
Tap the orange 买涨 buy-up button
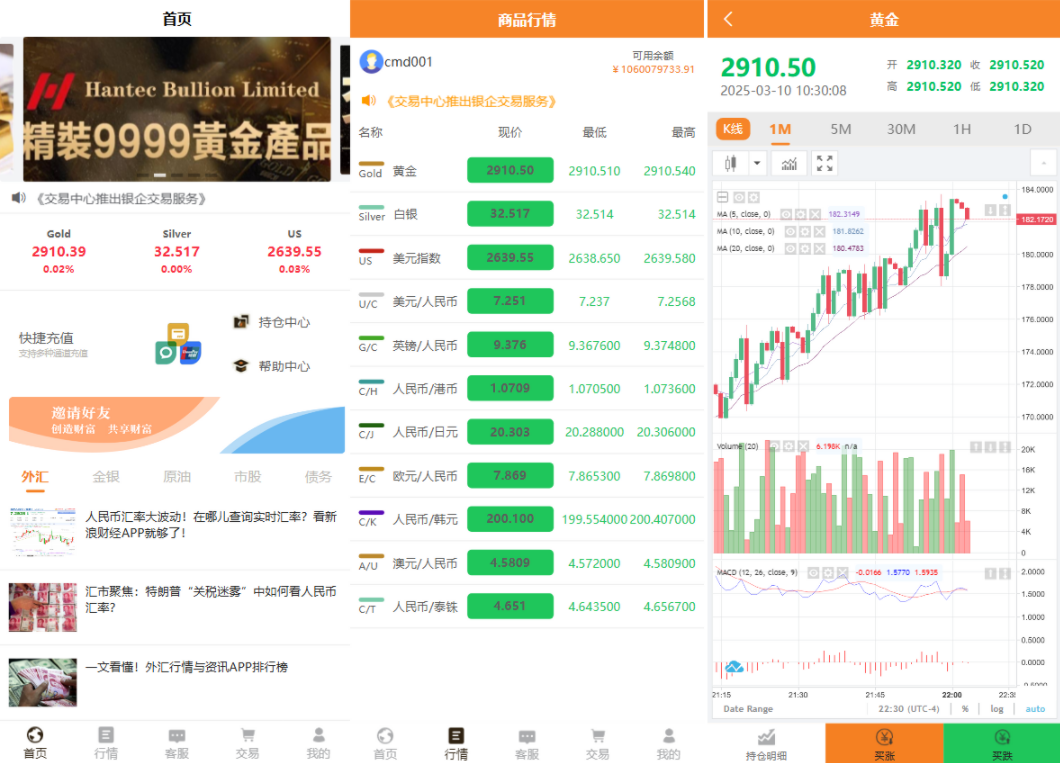coord(884,743)
